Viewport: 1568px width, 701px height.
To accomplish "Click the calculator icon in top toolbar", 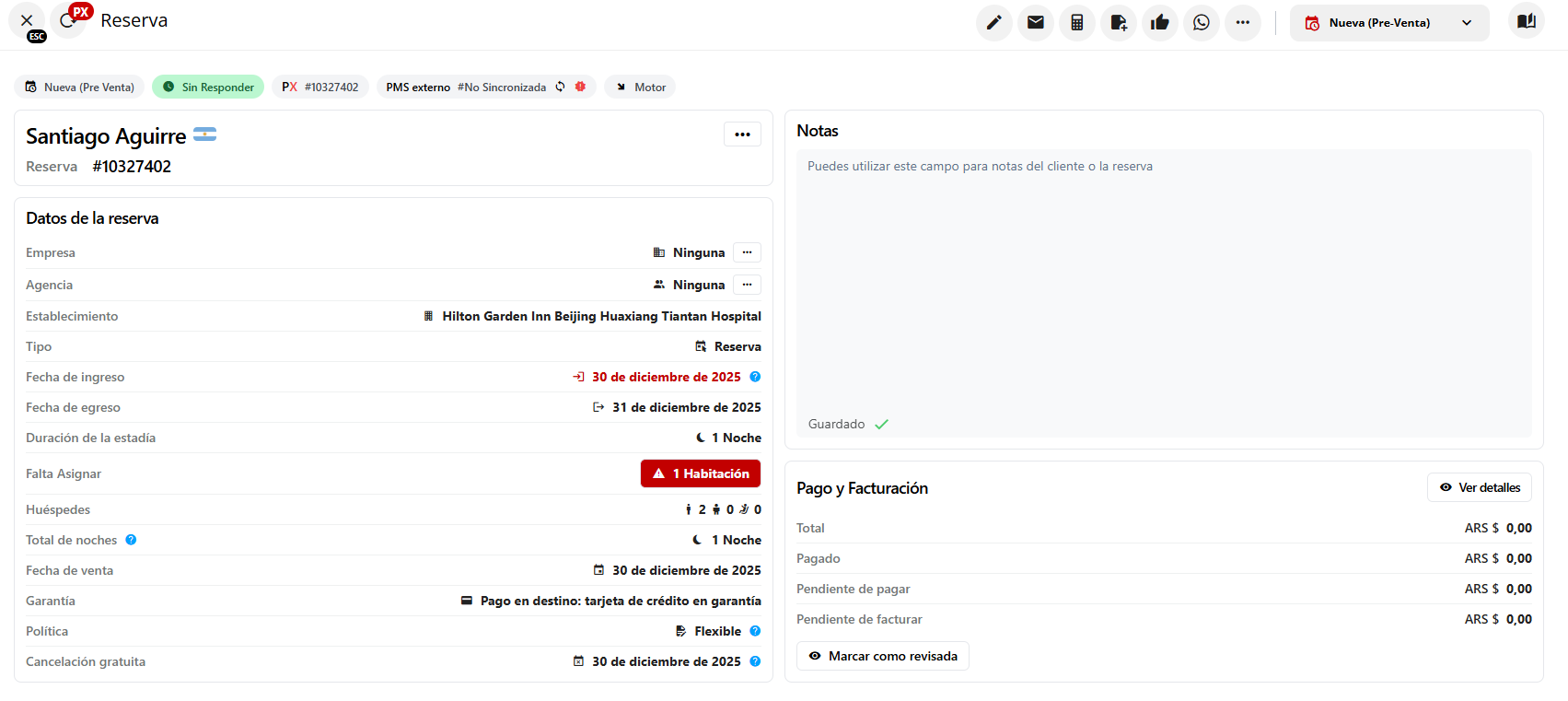I will (1076, 23).
